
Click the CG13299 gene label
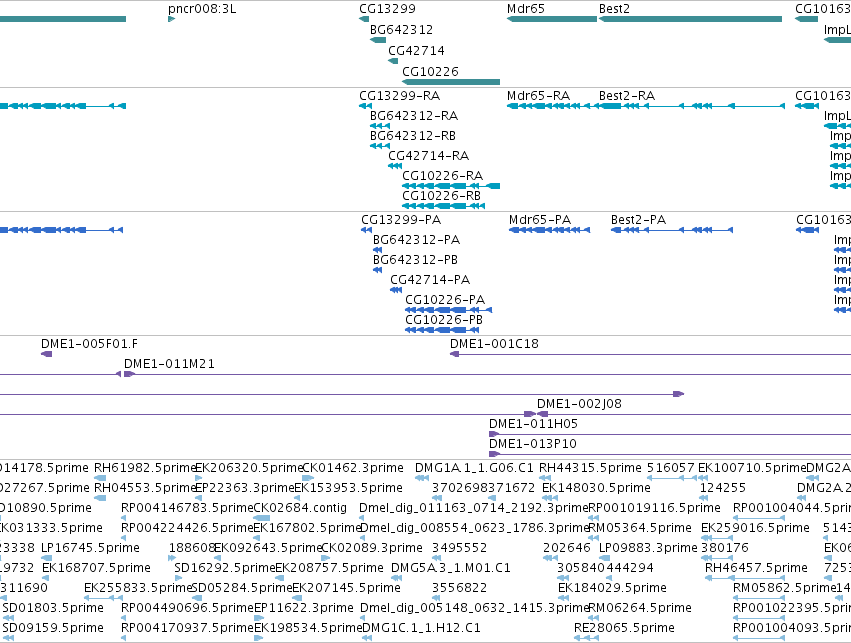coord(387,9)
